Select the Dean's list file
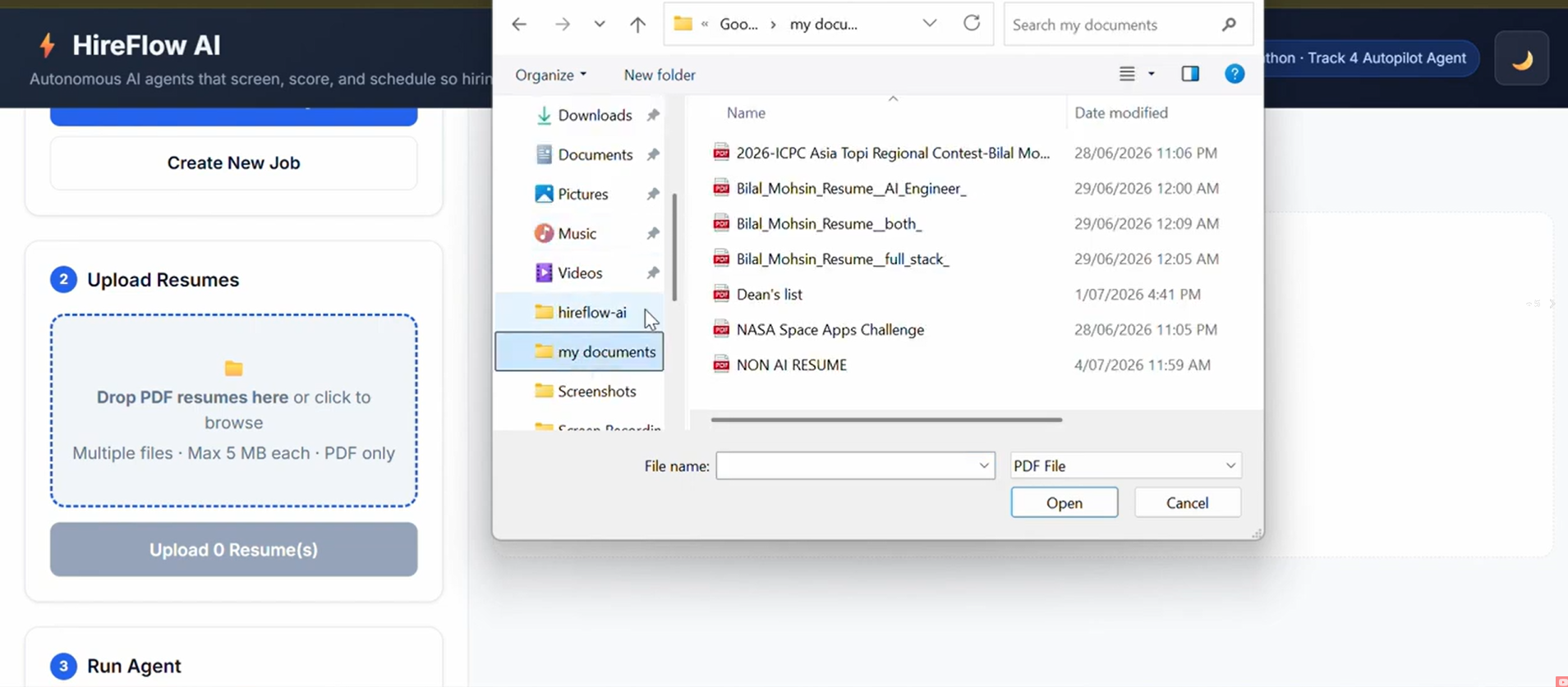1568x687 pixels. click(769, 294)
